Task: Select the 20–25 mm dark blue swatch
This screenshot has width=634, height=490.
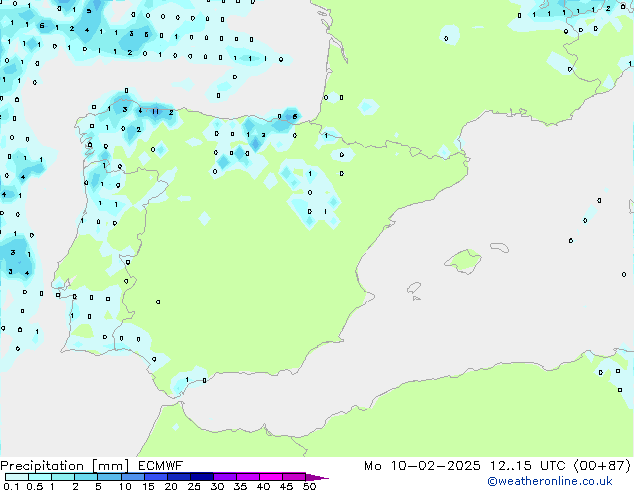Action: click(179, 477)
